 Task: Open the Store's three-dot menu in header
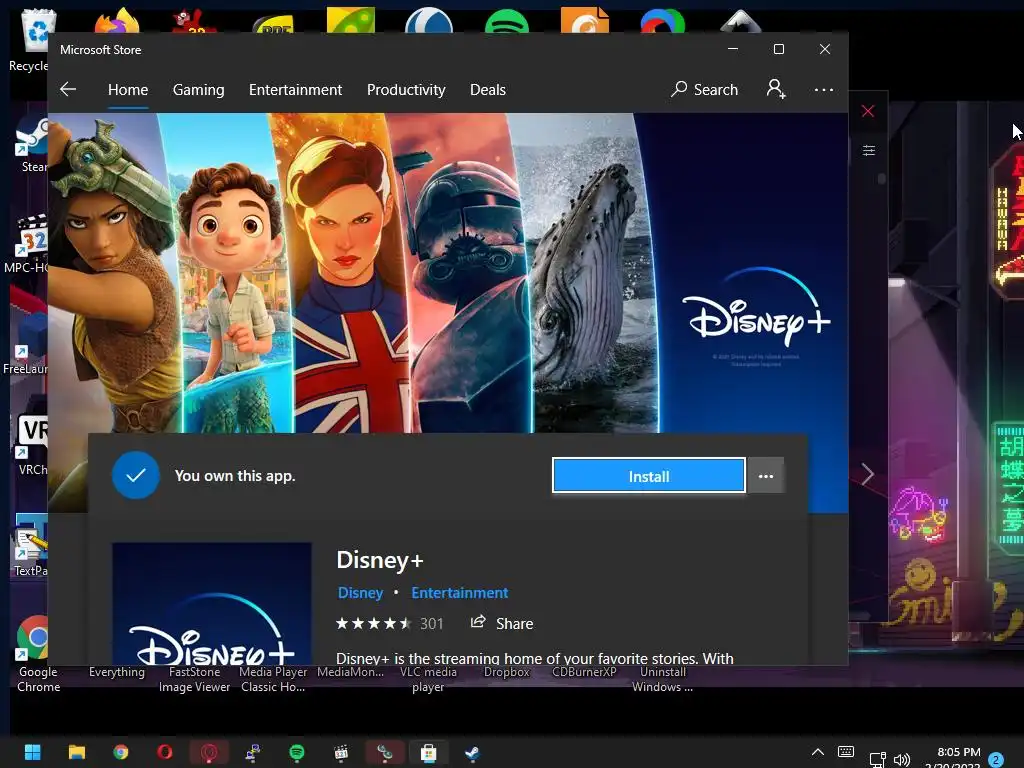pyautogui.click(x=824, y=89)
